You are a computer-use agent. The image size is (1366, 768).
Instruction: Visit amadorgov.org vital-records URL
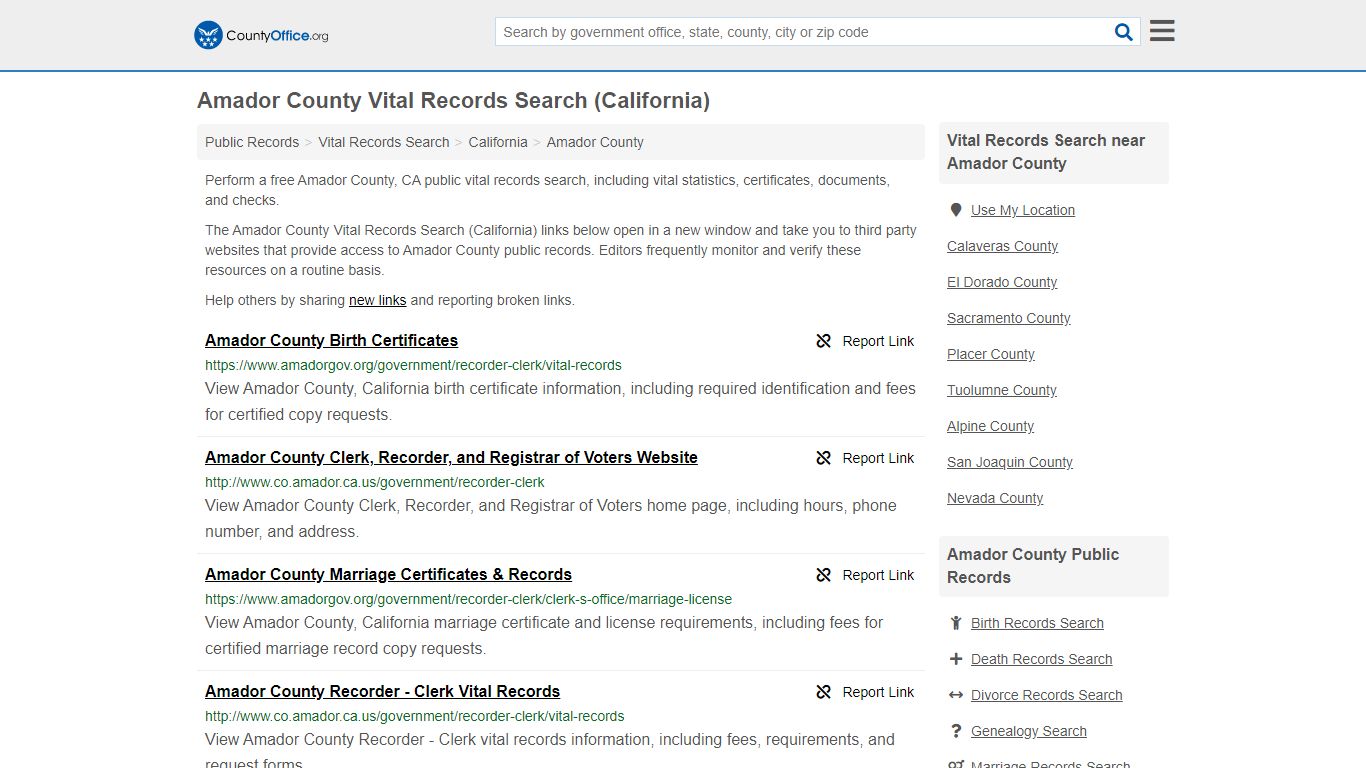[413, 365]
